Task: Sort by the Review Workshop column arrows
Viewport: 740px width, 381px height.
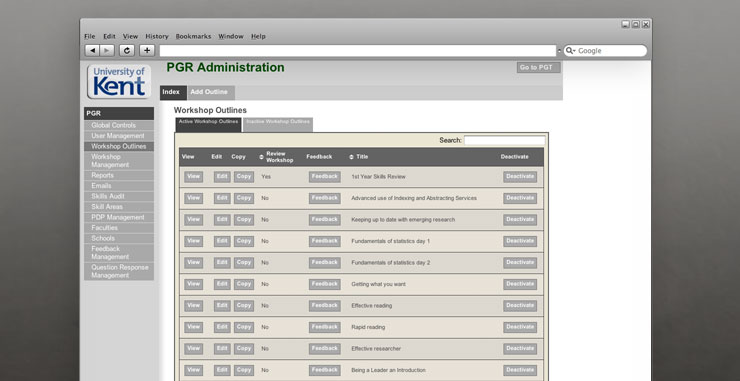Action: tap(261, 157)
